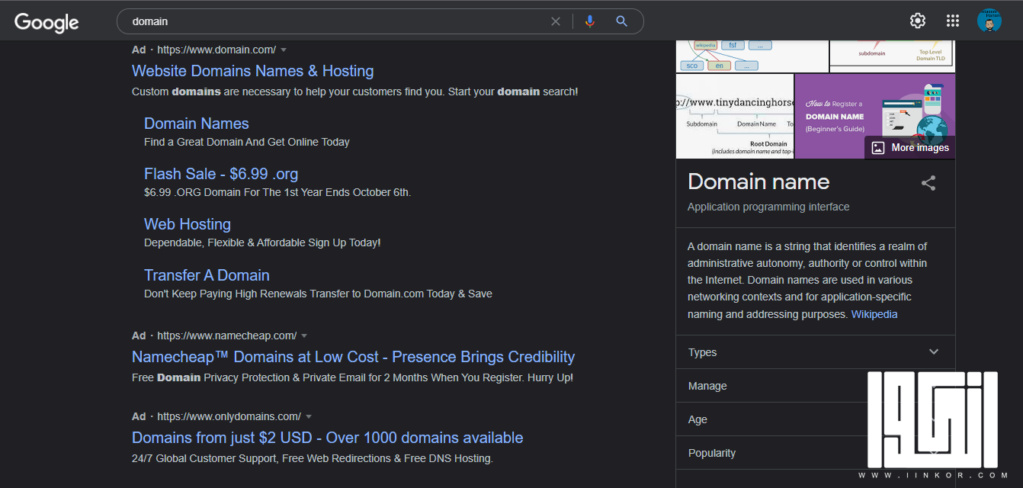Open the Register a Domain Name guide thumbnail
This screenshot has width=1023, height=488.
point(875,116)
